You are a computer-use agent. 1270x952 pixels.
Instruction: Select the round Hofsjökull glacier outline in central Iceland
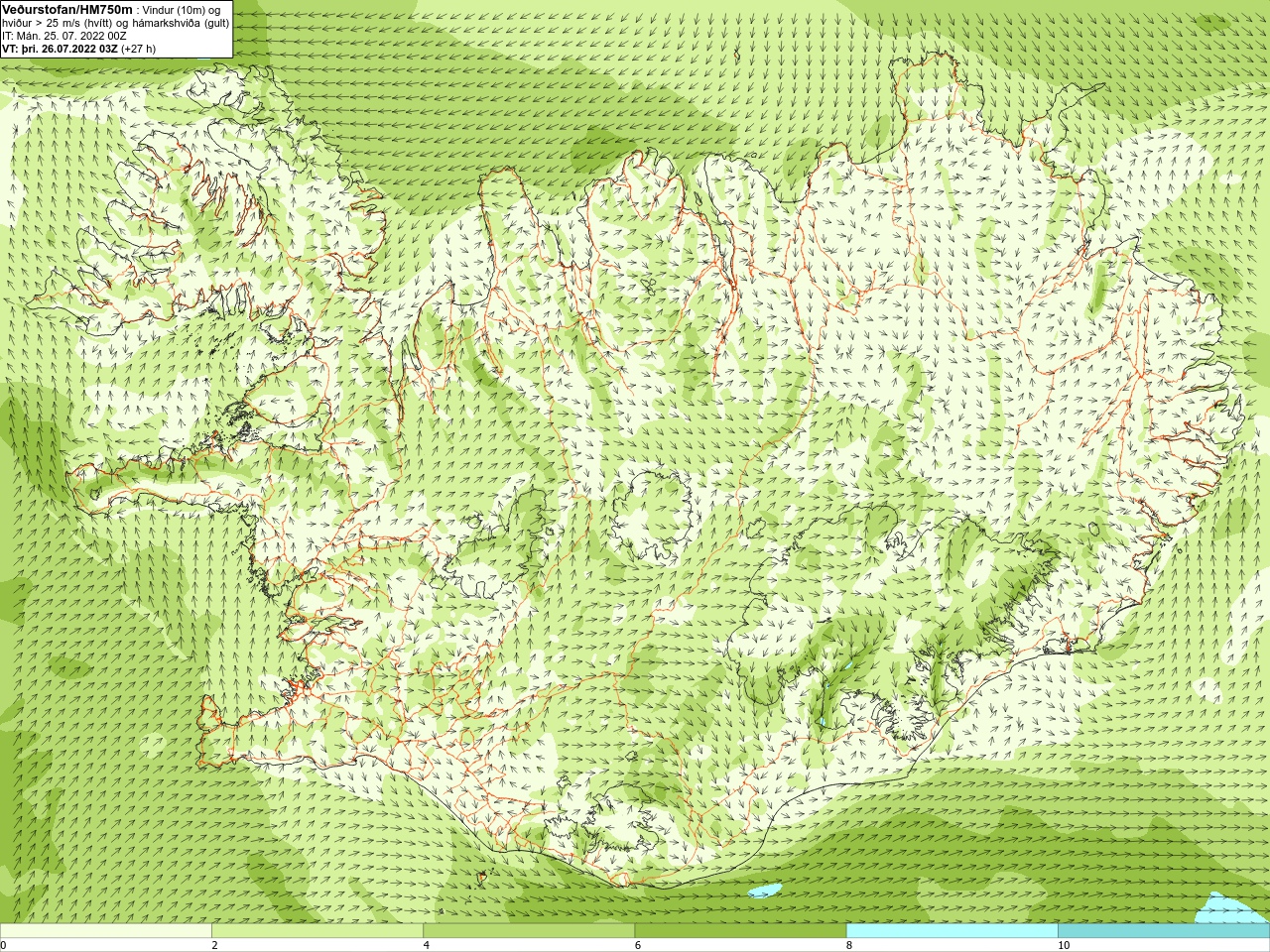pos(653,516)
